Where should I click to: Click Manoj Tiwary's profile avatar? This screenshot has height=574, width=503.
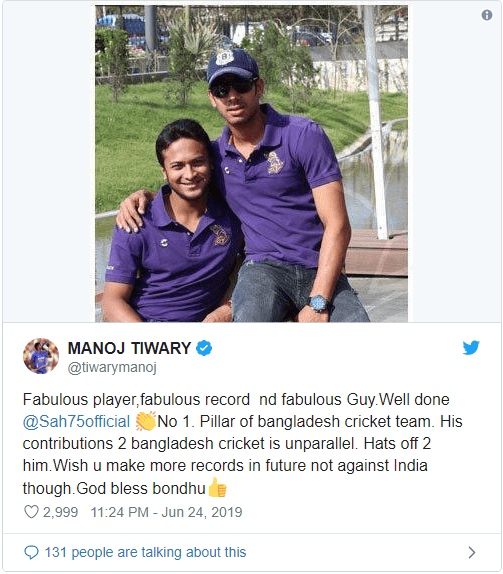click(x=41, y=356)
